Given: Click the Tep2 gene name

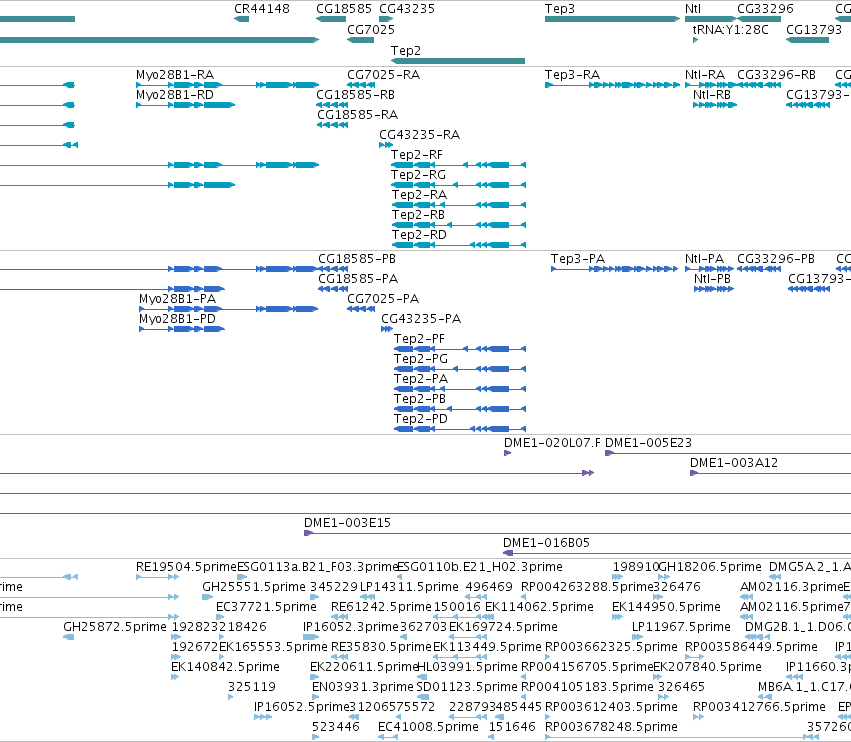Looking at the screenshot, I should [406, 50].
